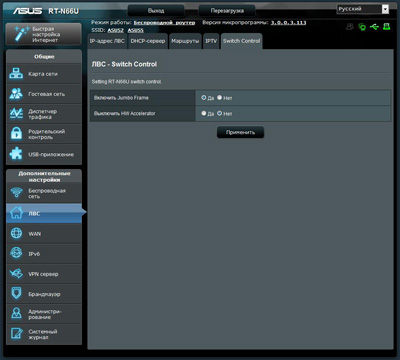Open the VPN server icon
Screen dimensions: 400x360
(16, 274)
